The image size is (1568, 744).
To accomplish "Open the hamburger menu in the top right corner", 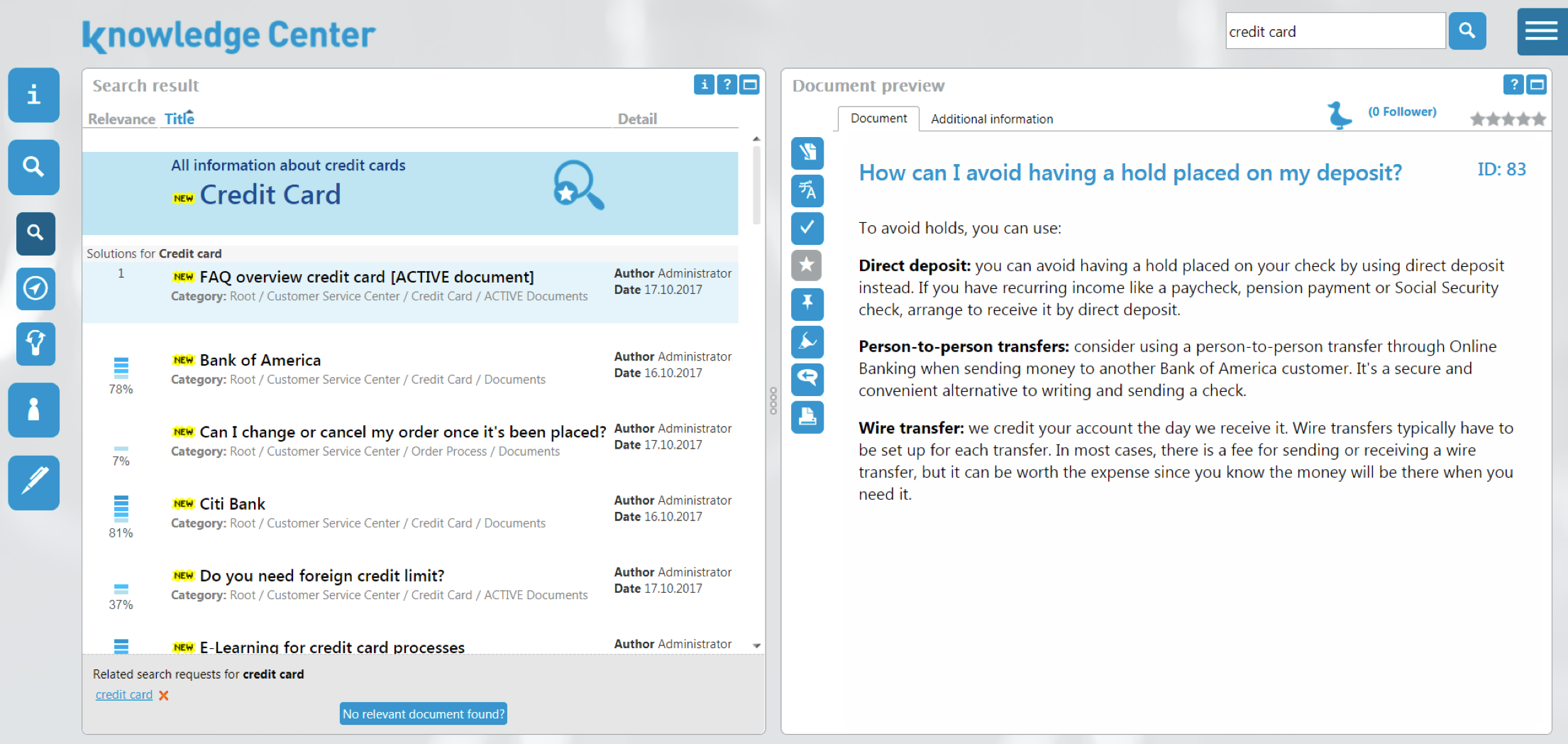I will point(1541,31).
